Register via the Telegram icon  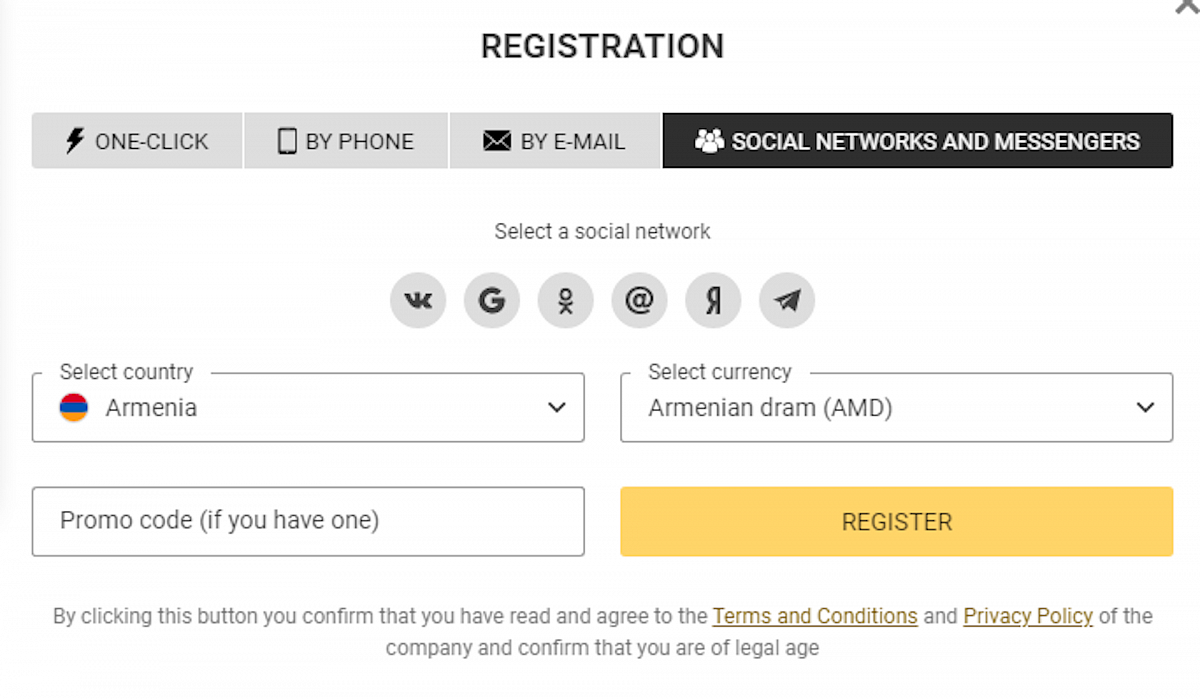(787, 300)
